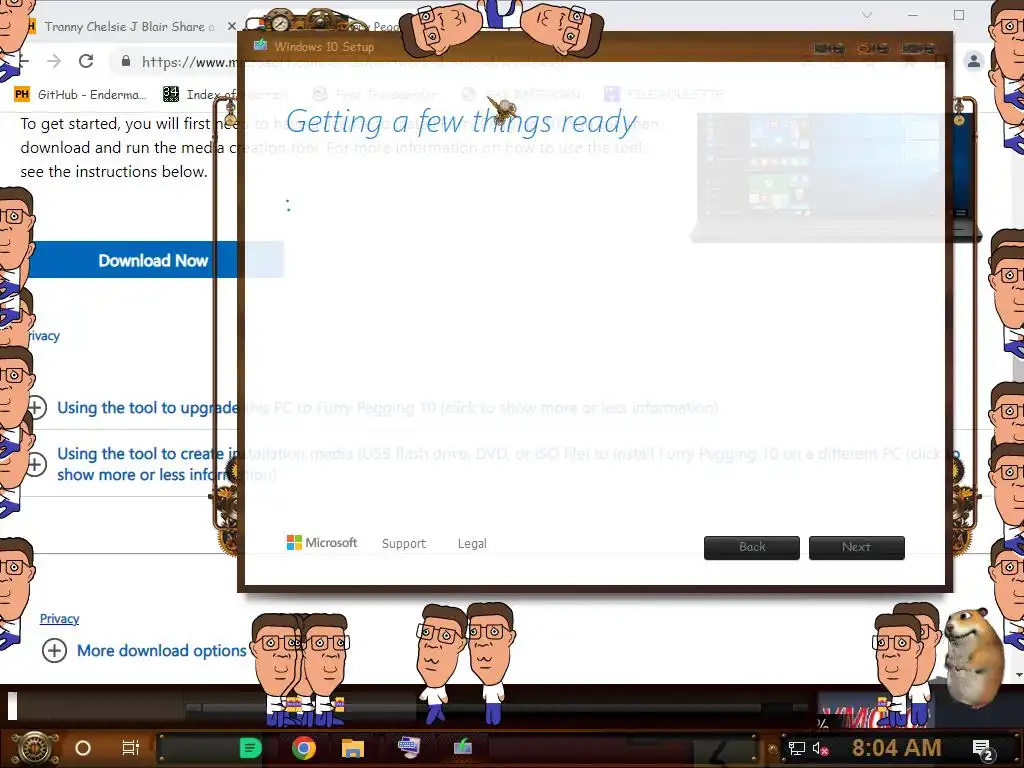The width and height of the screenshot is (1024, 768).
Task: Click the Microsoft logo in Setup
Action: point(322,543)
